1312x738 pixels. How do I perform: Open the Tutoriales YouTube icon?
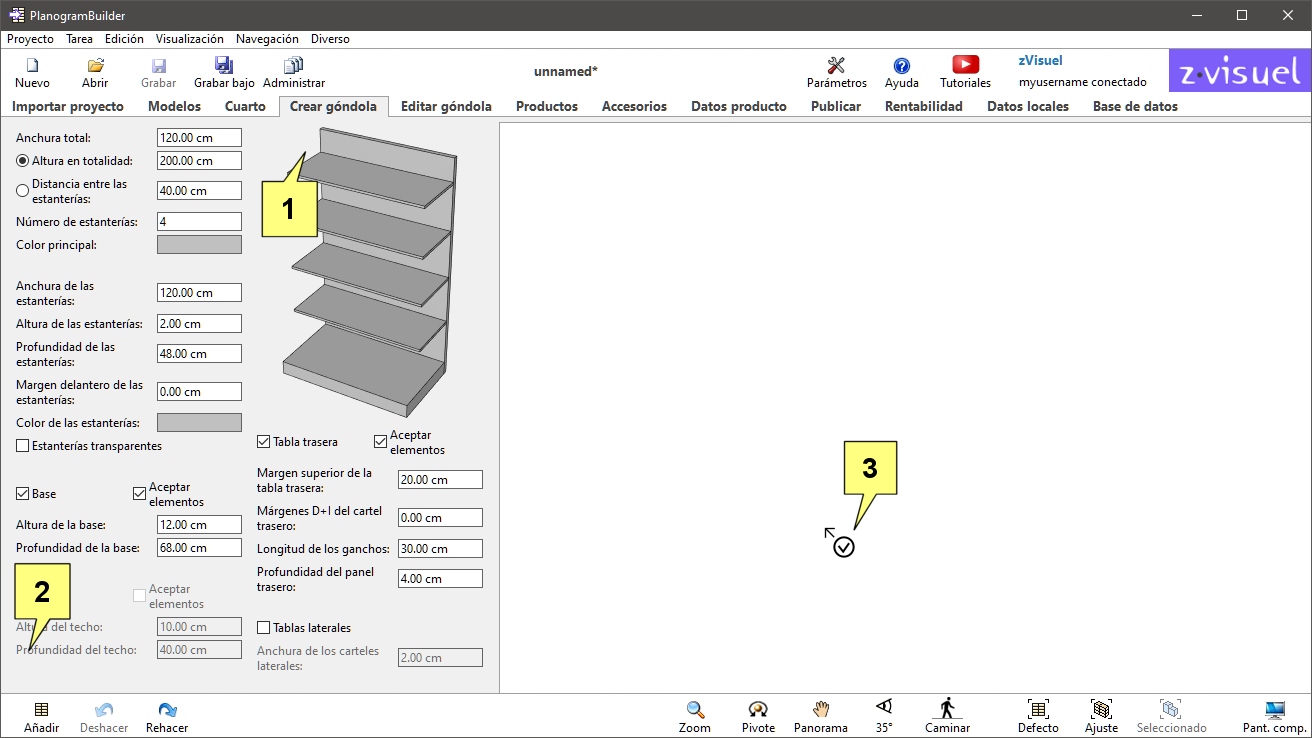point(965,65)
